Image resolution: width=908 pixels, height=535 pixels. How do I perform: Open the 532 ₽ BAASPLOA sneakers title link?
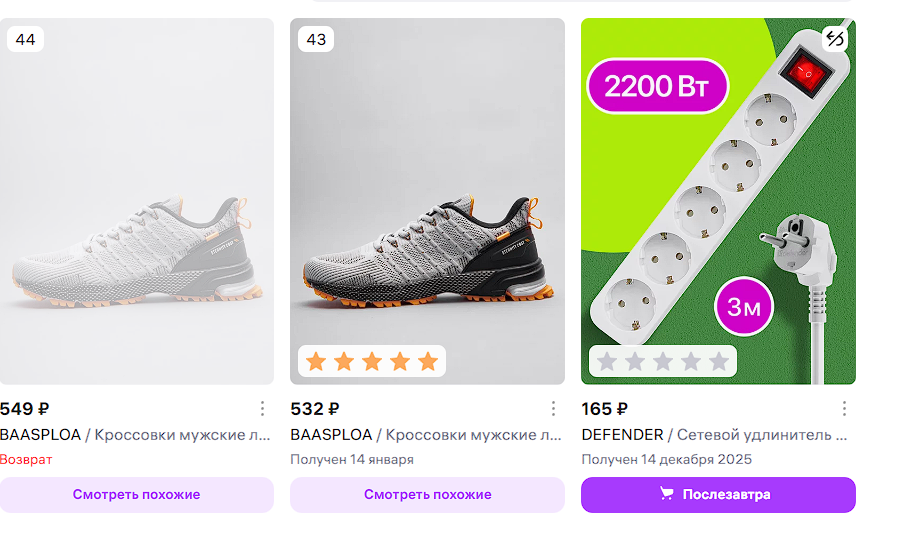click(427, 435)
